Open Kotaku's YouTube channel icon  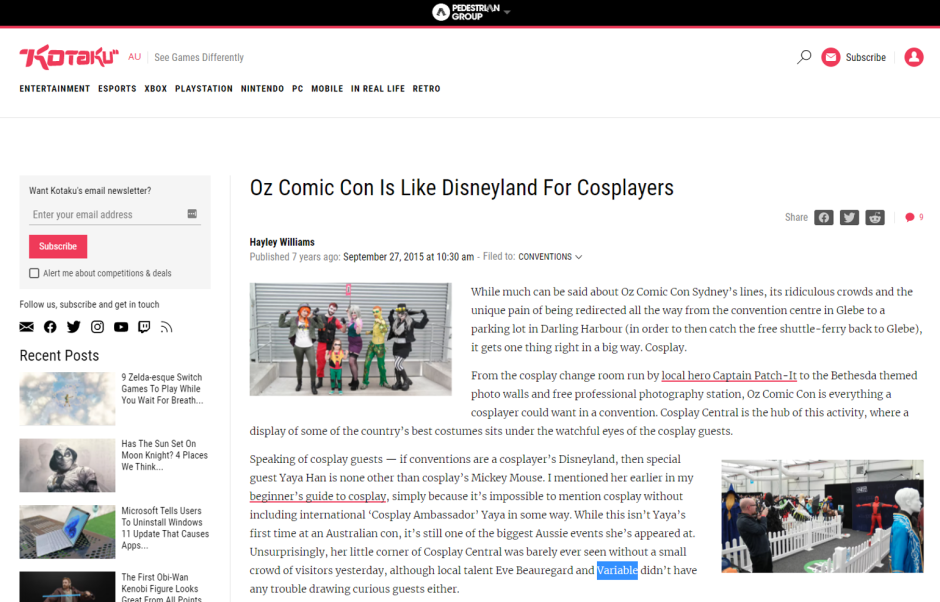point(121,327)
